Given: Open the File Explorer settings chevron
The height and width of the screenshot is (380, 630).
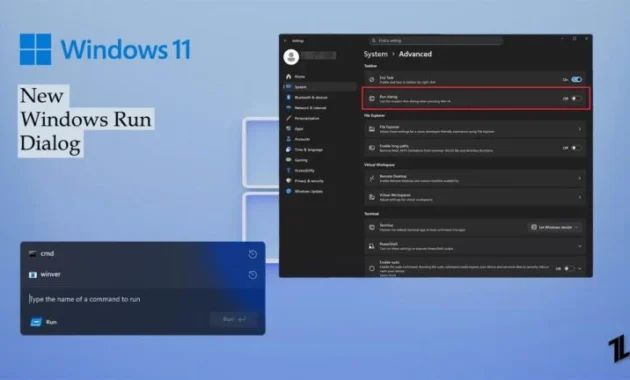Looking at the screenshot, I should 579,129.
